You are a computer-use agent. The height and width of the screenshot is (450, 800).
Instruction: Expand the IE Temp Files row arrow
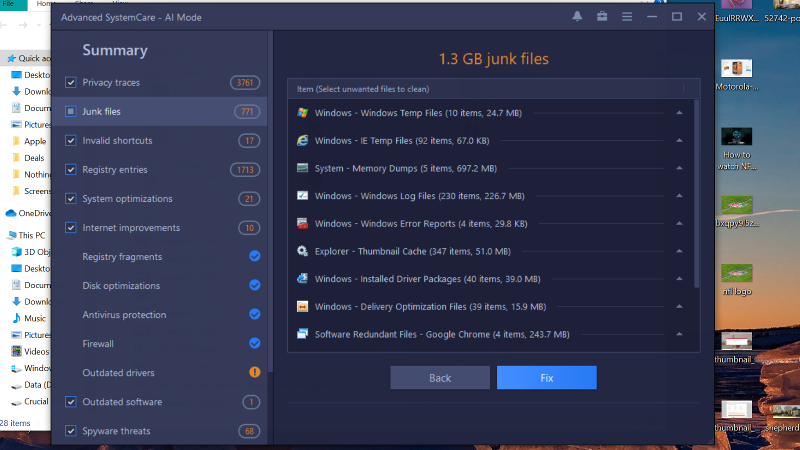(679, 140)
